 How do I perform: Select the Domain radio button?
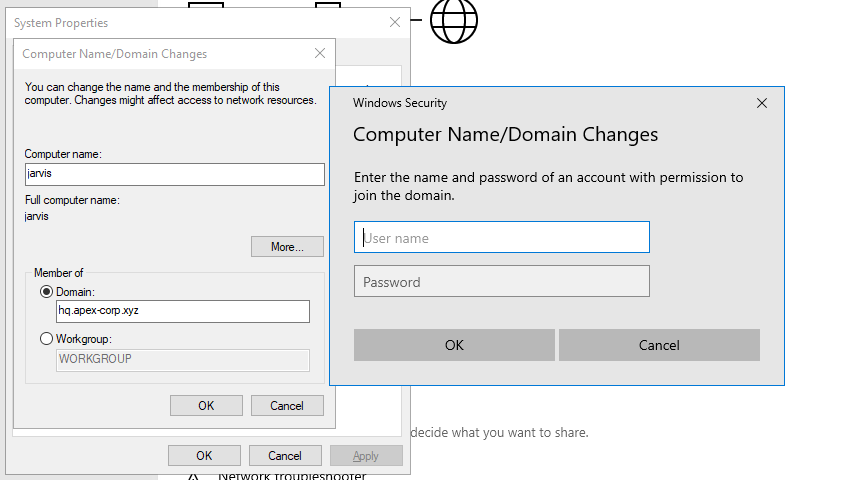click(x=47, y=292)
